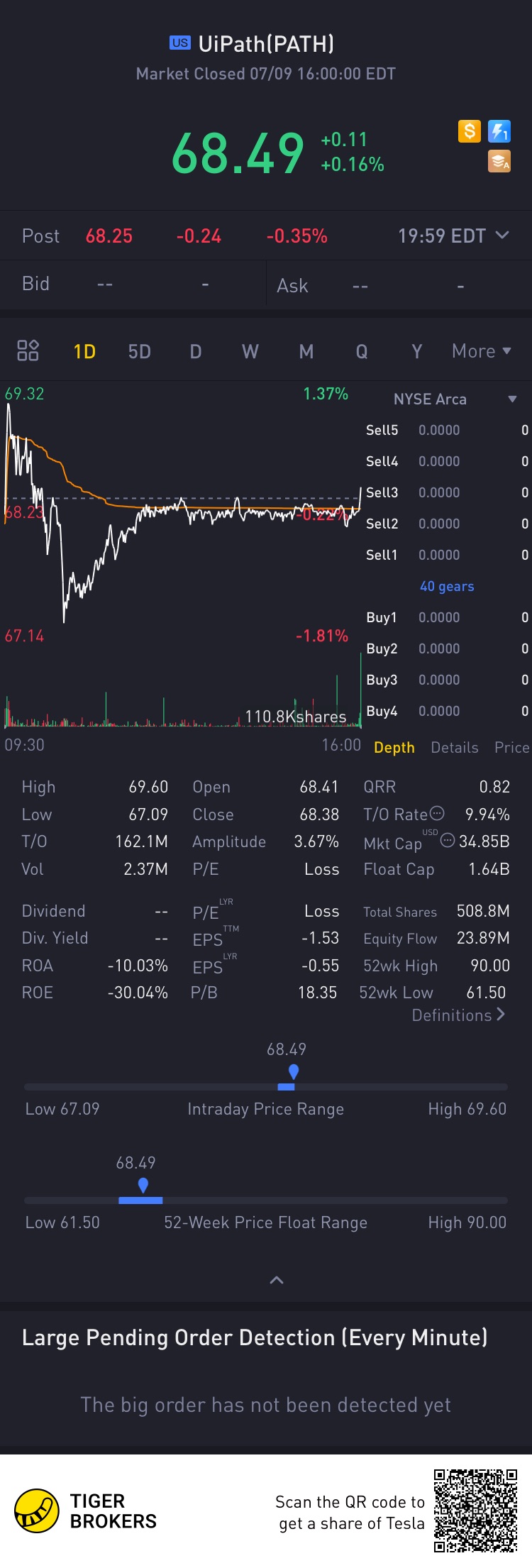Select the 5D chart timeframe
The width and height of the screenshot is (532, 1568).
[x=140, y=352]
